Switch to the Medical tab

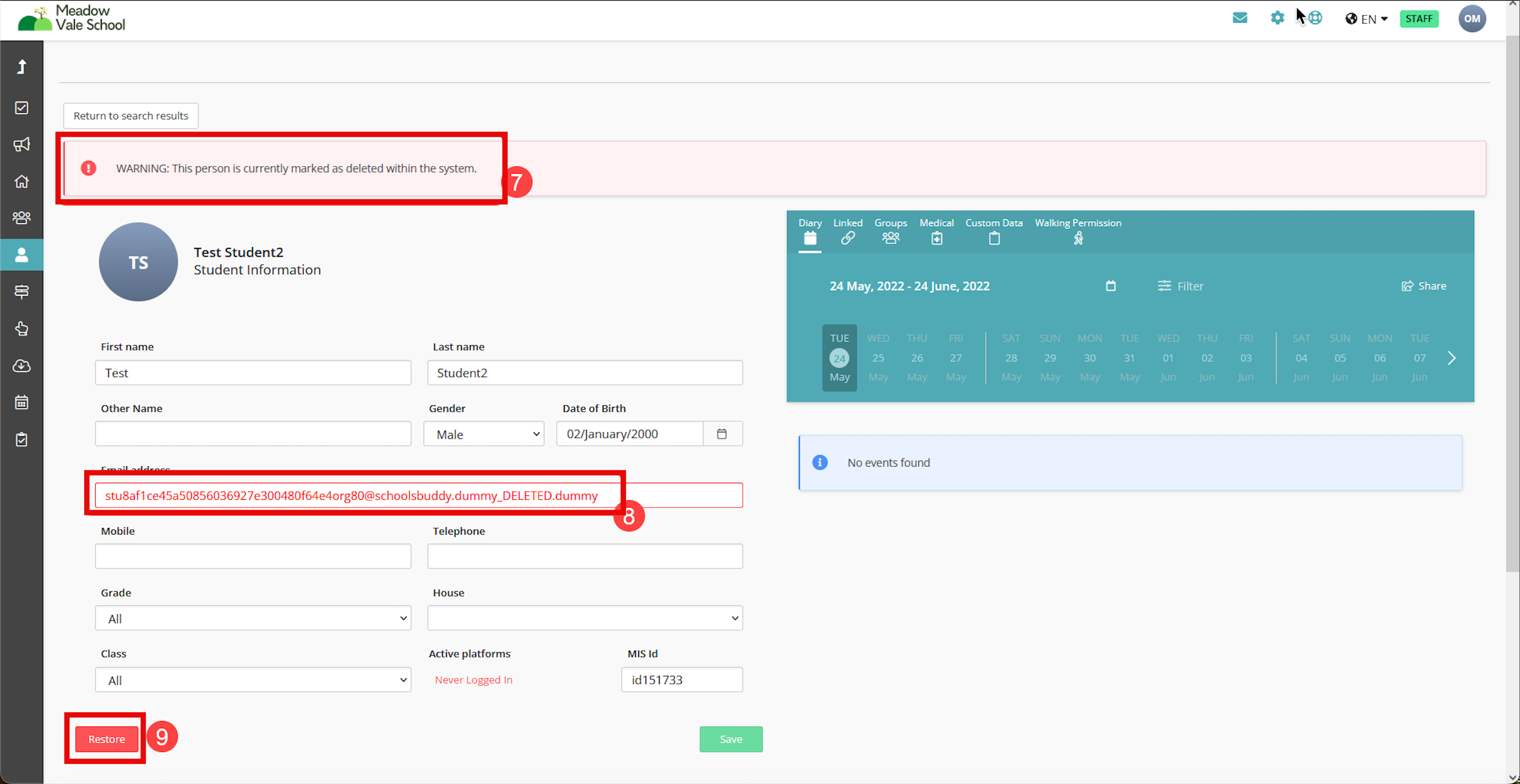tap(936, 231)
